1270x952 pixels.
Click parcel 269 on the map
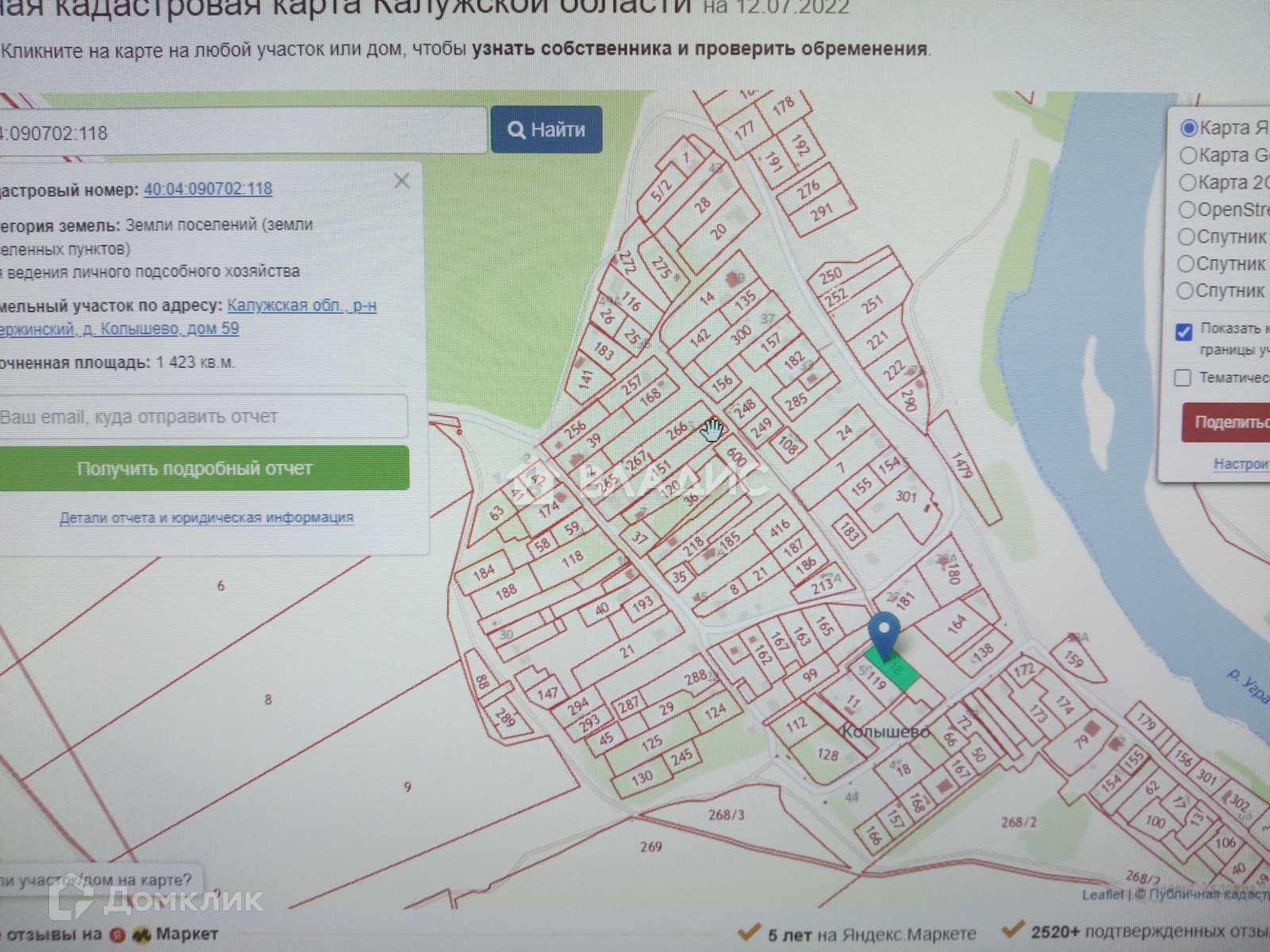pos(651,846)
